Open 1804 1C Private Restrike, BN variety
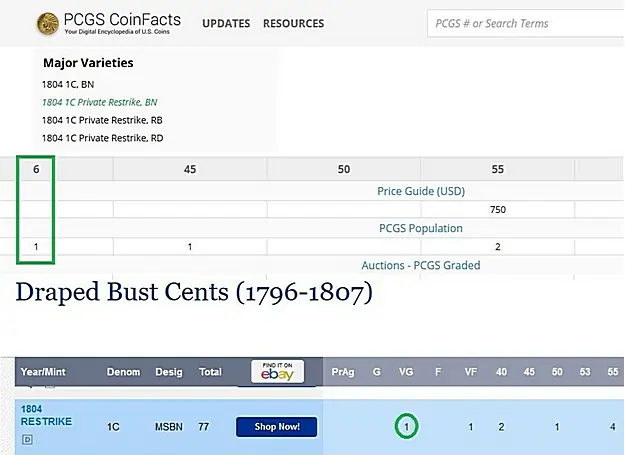 (99, 102)
